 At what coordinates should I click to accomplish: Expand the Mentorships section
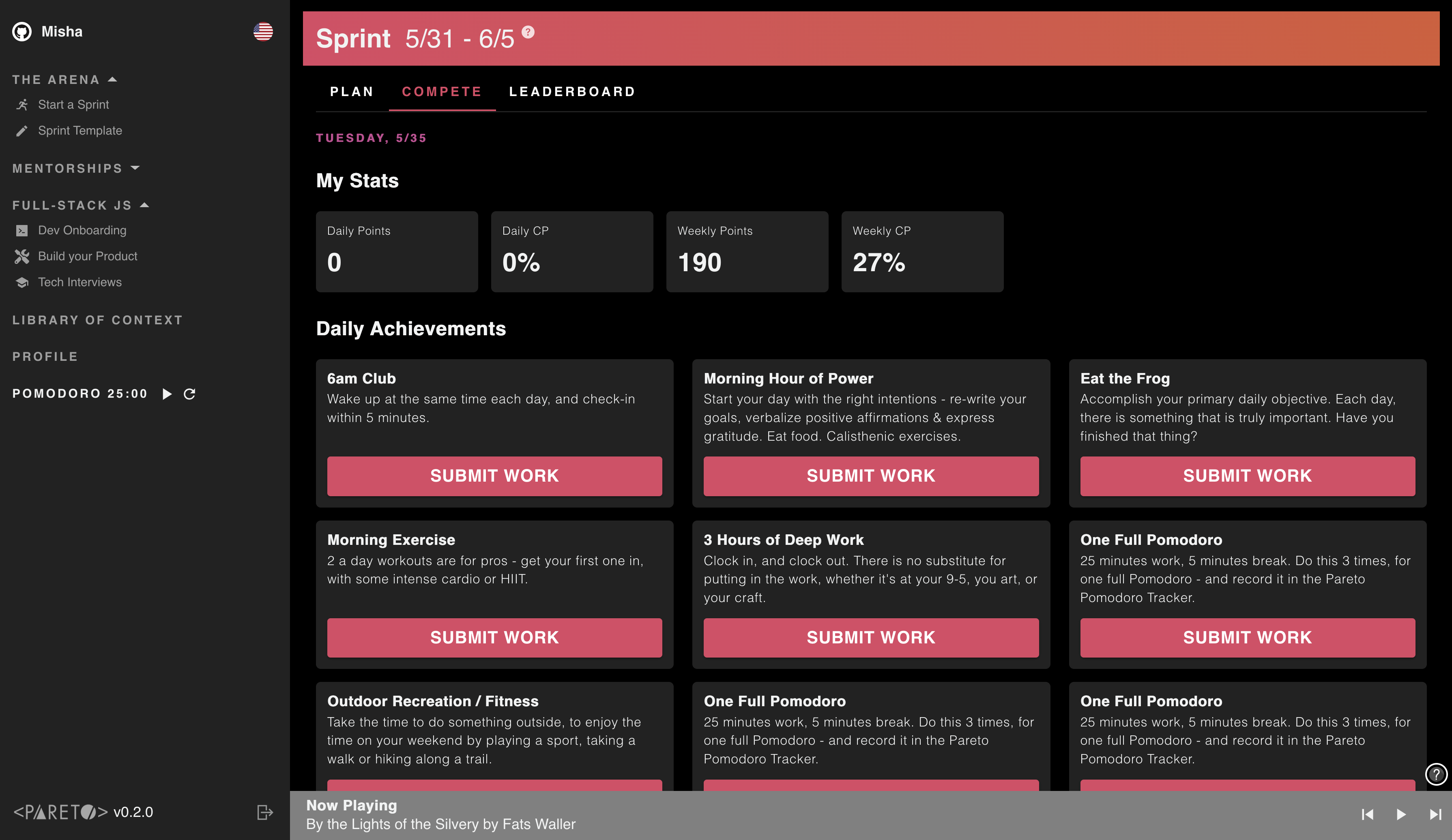[x=135, y=168]
